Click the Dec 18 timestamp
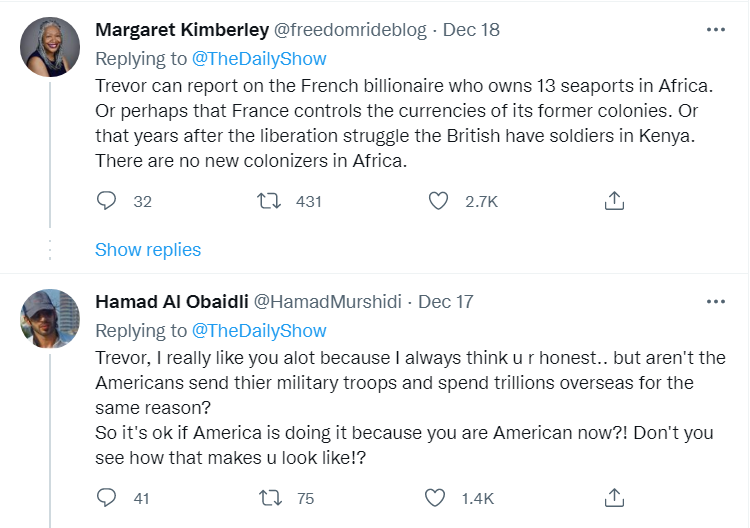750x528 pixels. tap(471, 30)
